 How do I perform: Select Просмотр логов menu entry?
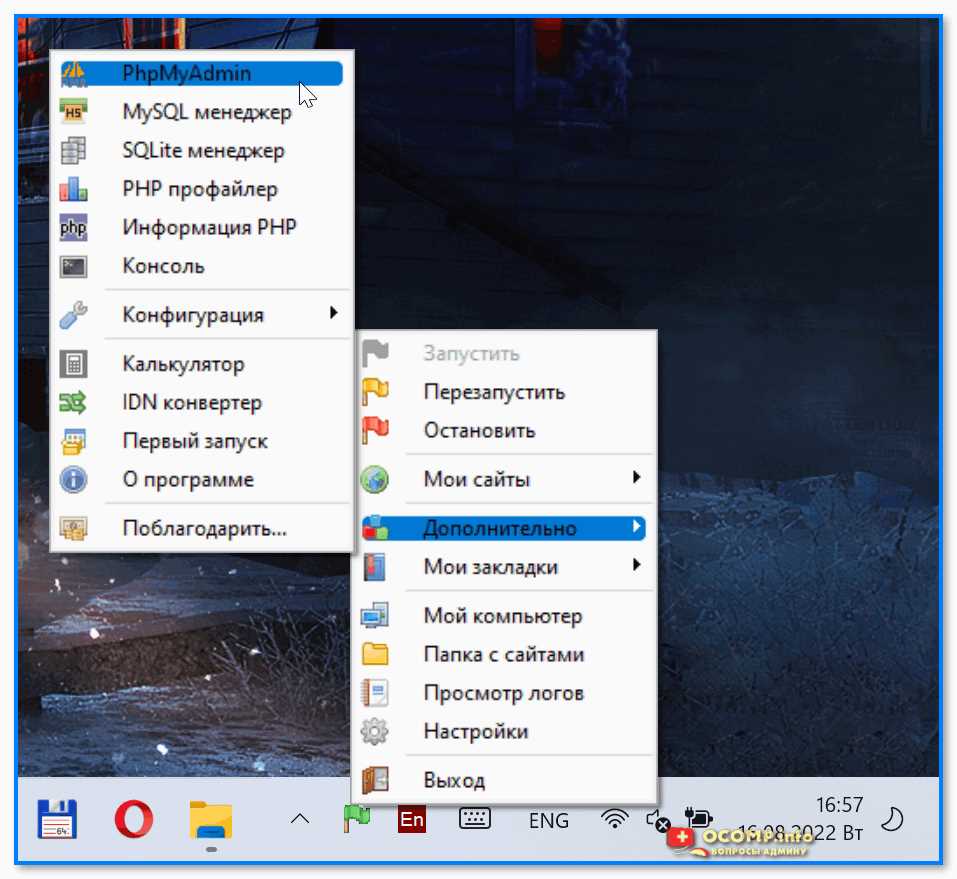504,693
